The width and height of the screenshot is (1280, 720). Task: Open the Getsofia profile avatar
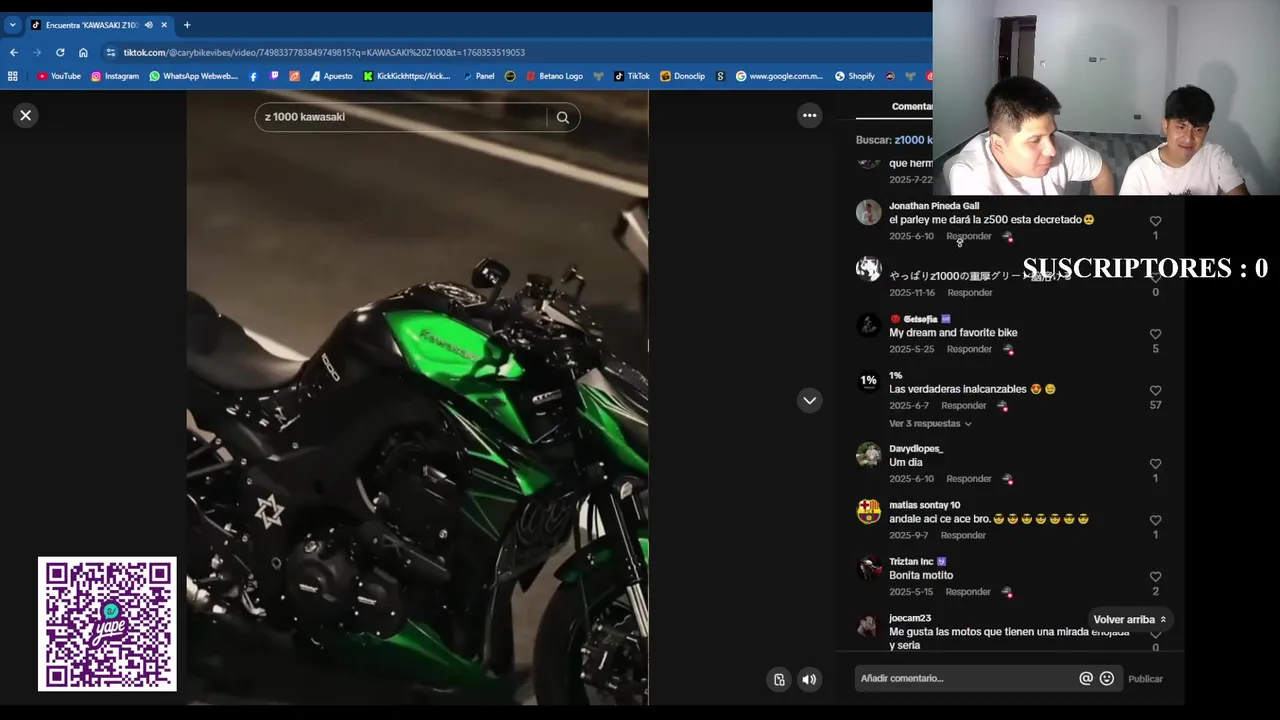868,325
